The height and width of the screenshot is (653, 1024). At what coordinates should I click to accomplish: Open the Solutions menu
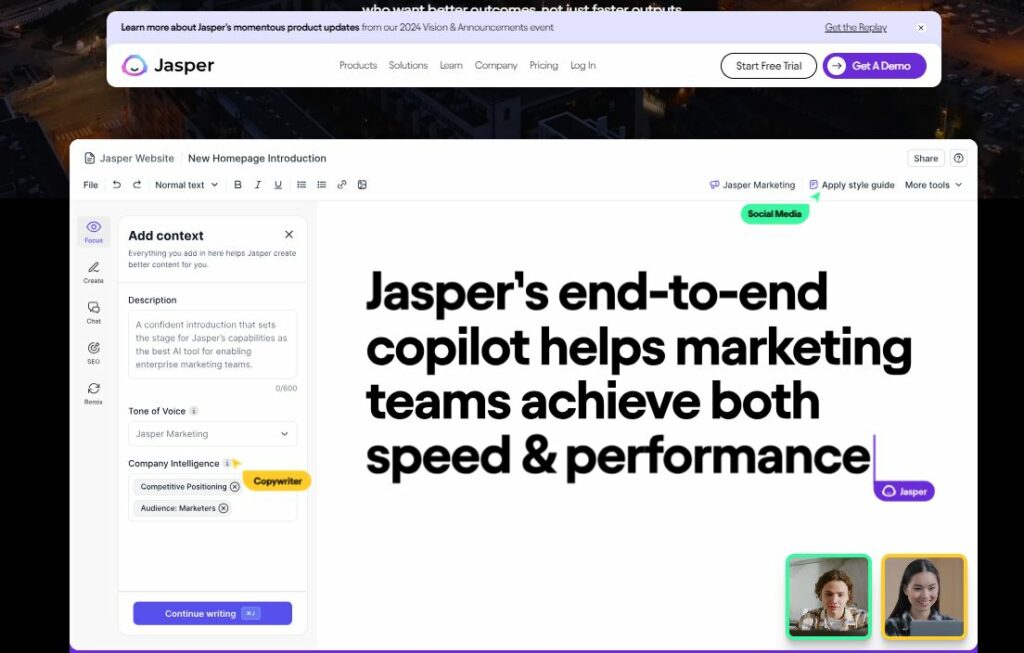(x=408, y=65)
